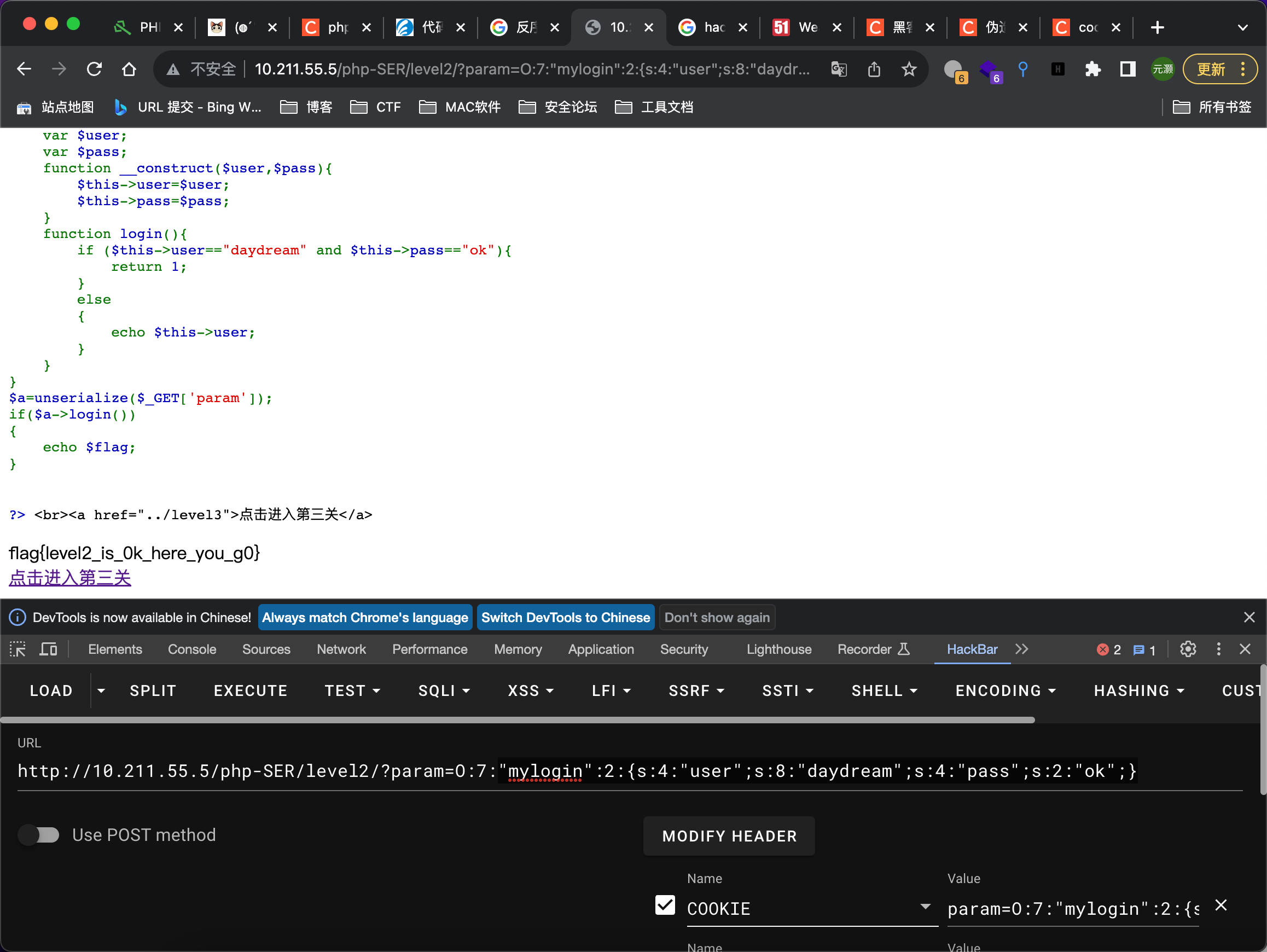Click the blue pin extension icon
Viewport: 1267px width, 952px height.
pyautogui.click(x=1022, y=69)
